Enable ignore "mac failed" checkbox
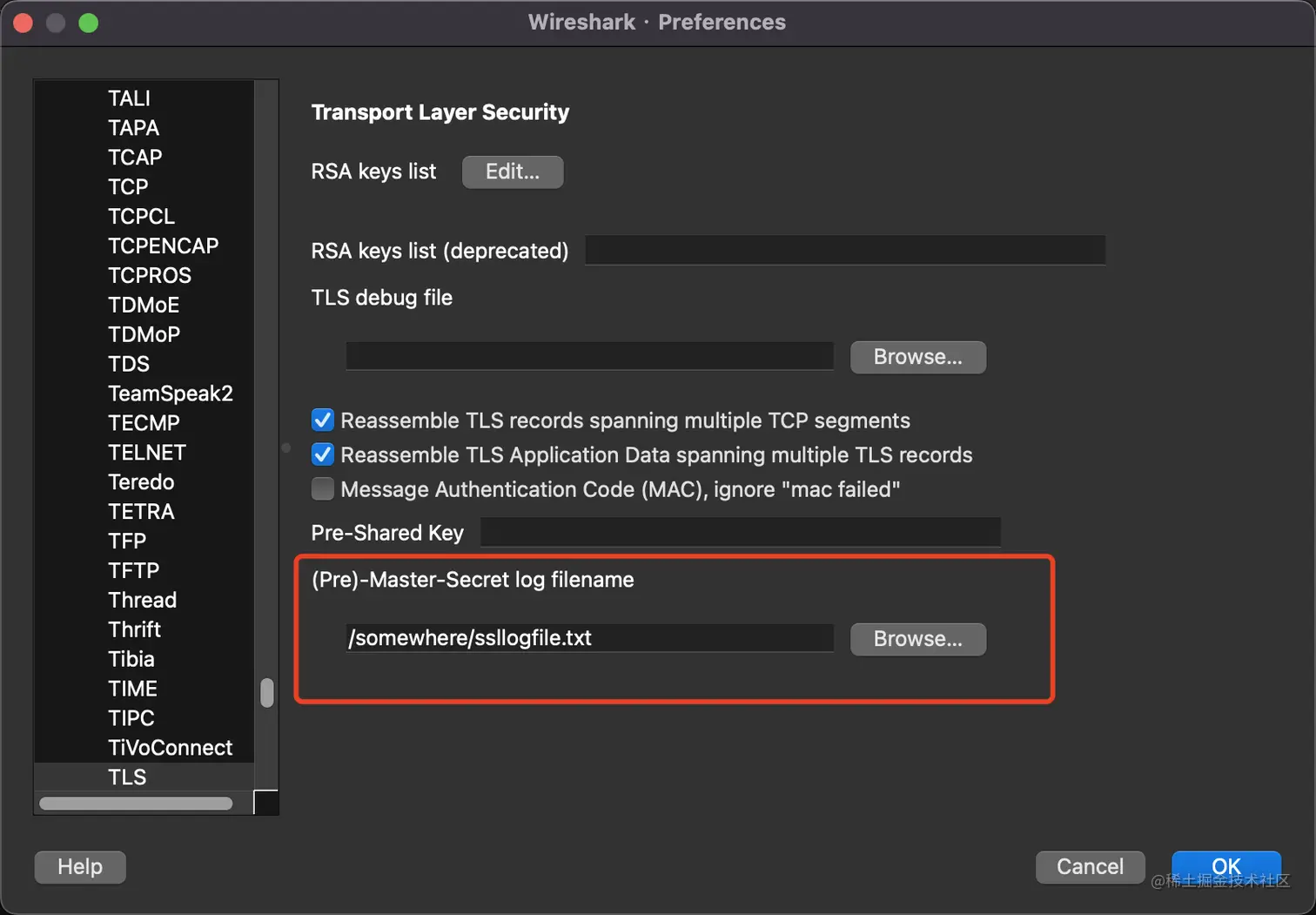 click(x=323, y=489)
